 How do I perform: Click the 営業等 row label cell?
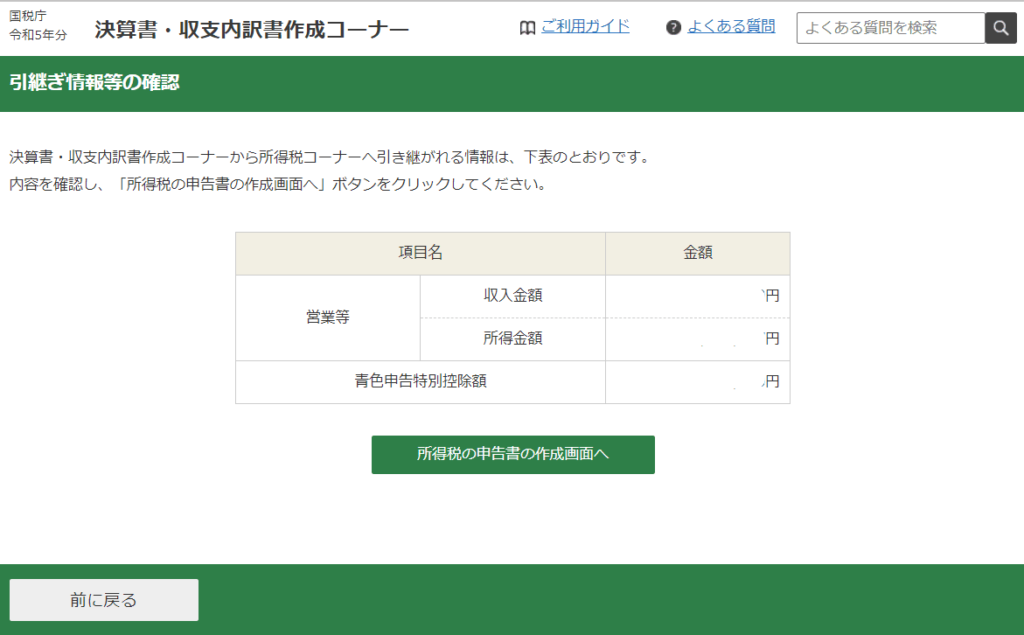click(328, 317)
